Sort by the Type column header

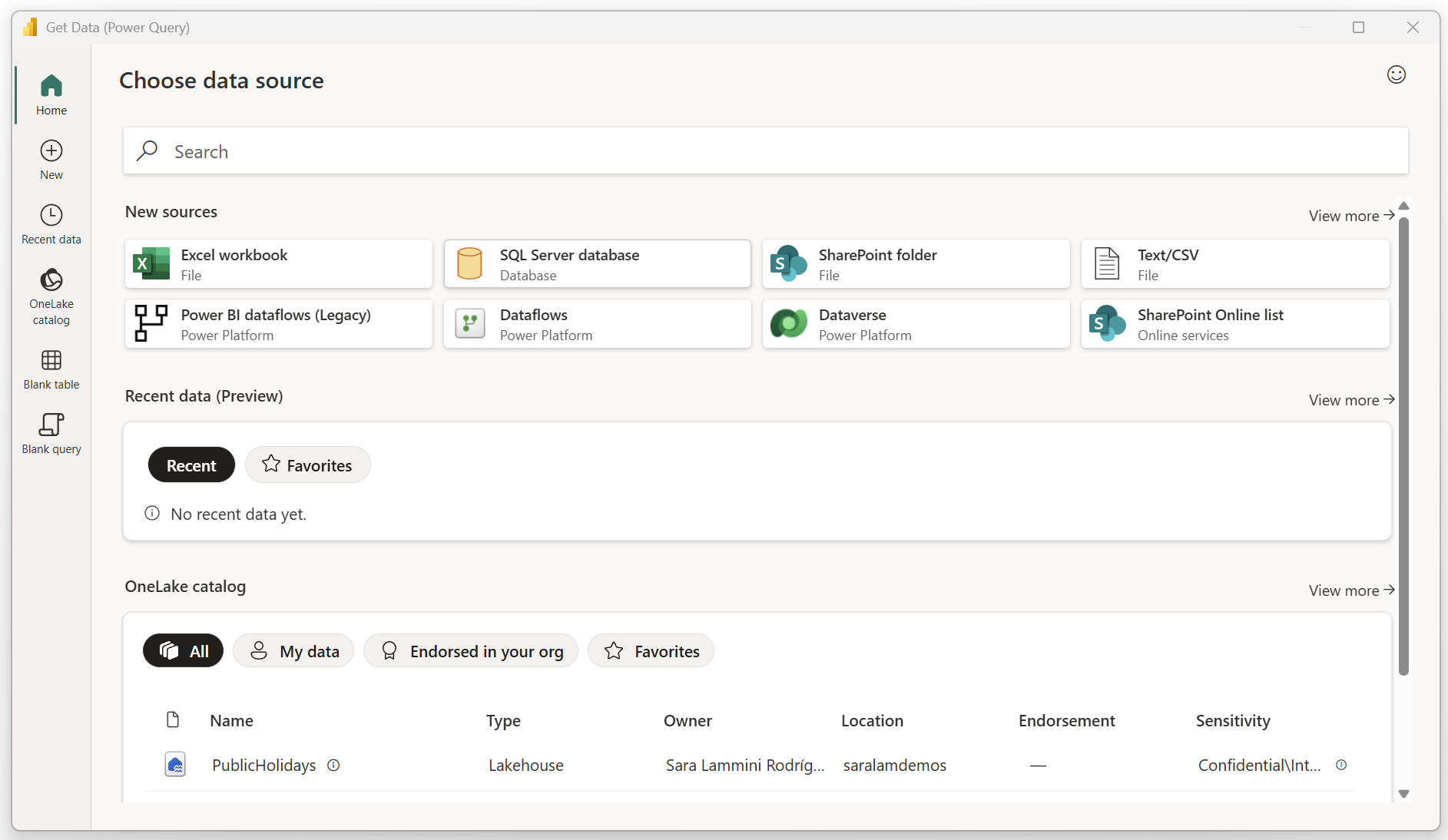[504, 720]
